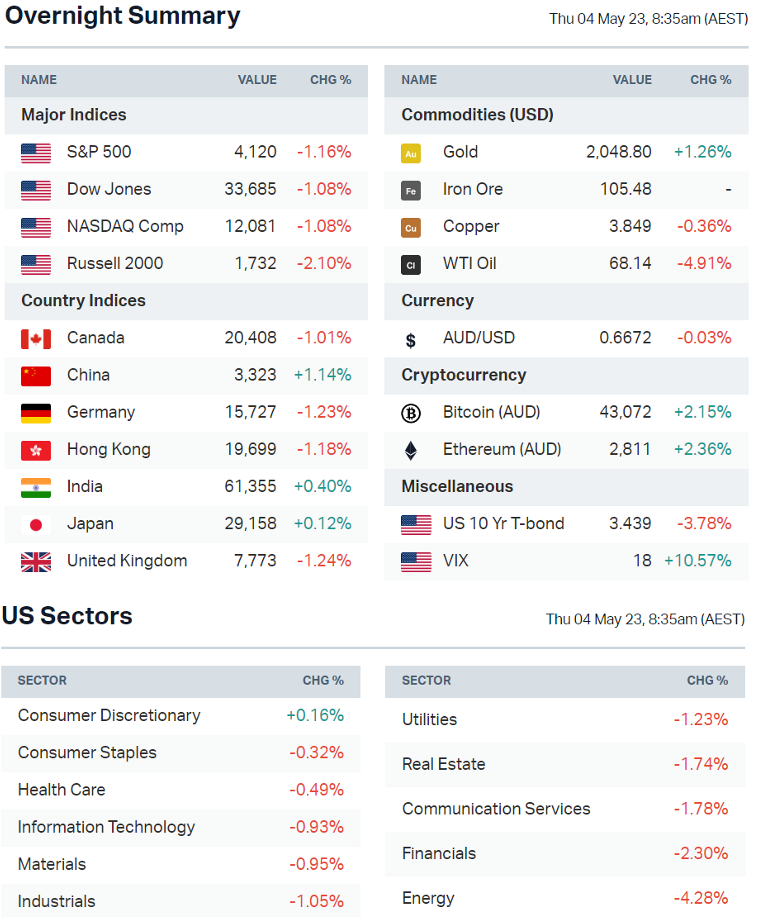Open the S&P 500 index link

[x=99, y=152]
